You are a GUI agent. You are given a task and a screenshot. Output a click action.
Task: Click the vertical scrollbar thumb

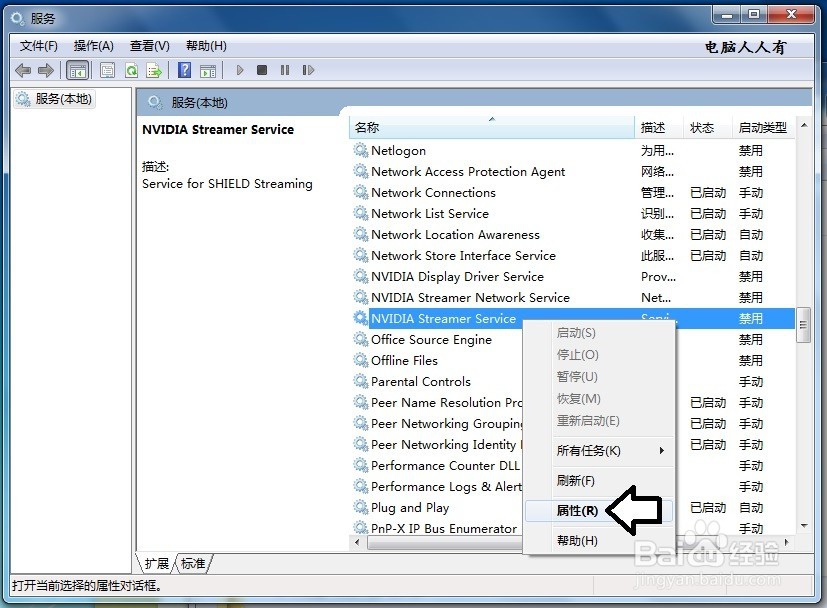tap(803, 325)
